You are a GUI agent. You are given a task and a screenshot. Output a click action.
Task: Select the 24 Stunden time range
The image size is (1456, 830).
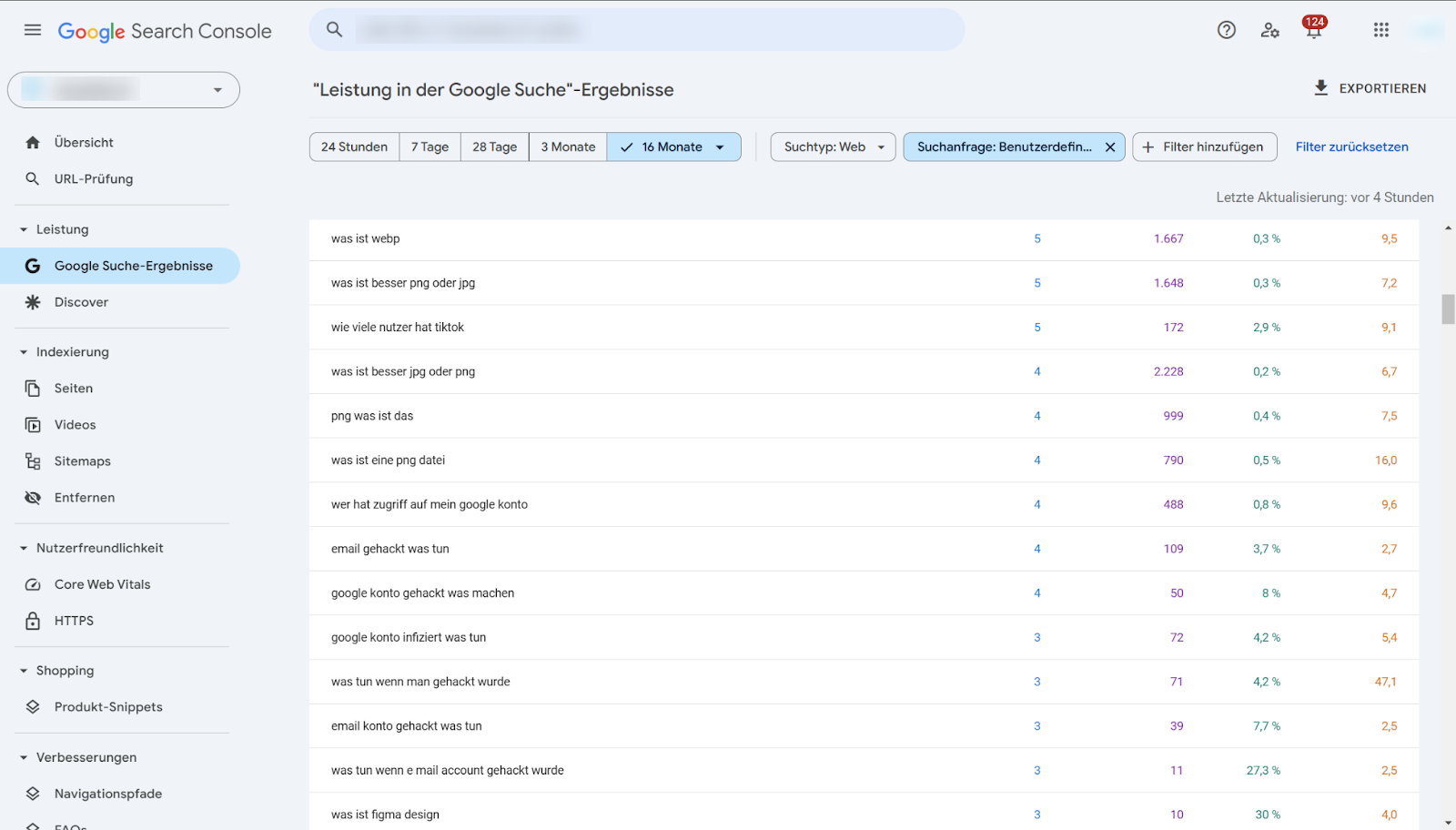click(x=354, y=147)
